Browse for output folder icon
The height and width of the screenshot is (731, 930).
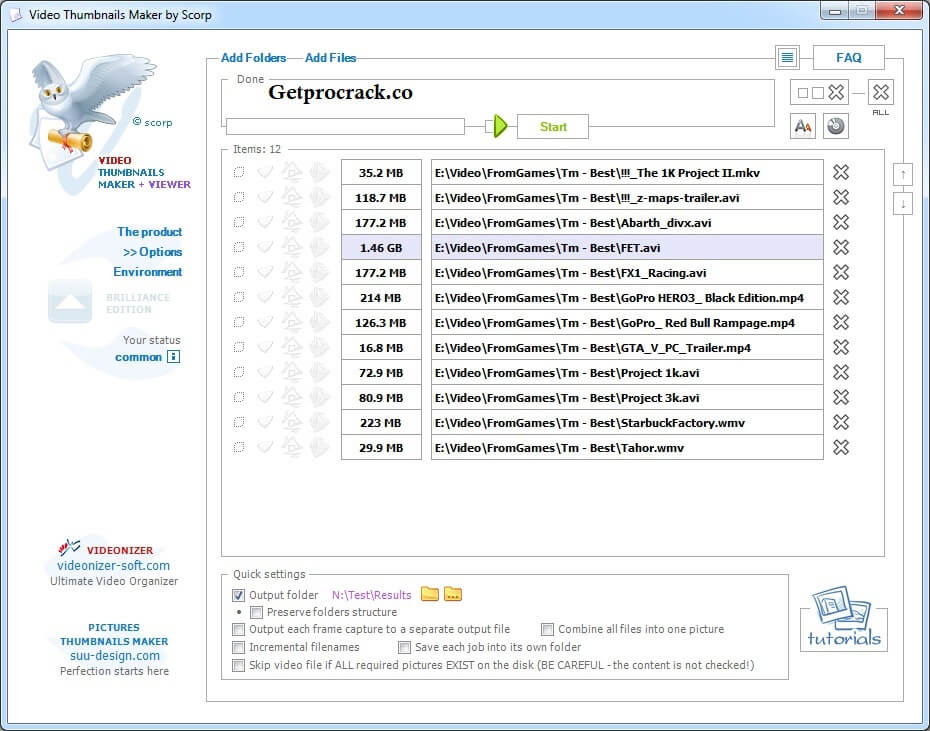pos(429,594)
